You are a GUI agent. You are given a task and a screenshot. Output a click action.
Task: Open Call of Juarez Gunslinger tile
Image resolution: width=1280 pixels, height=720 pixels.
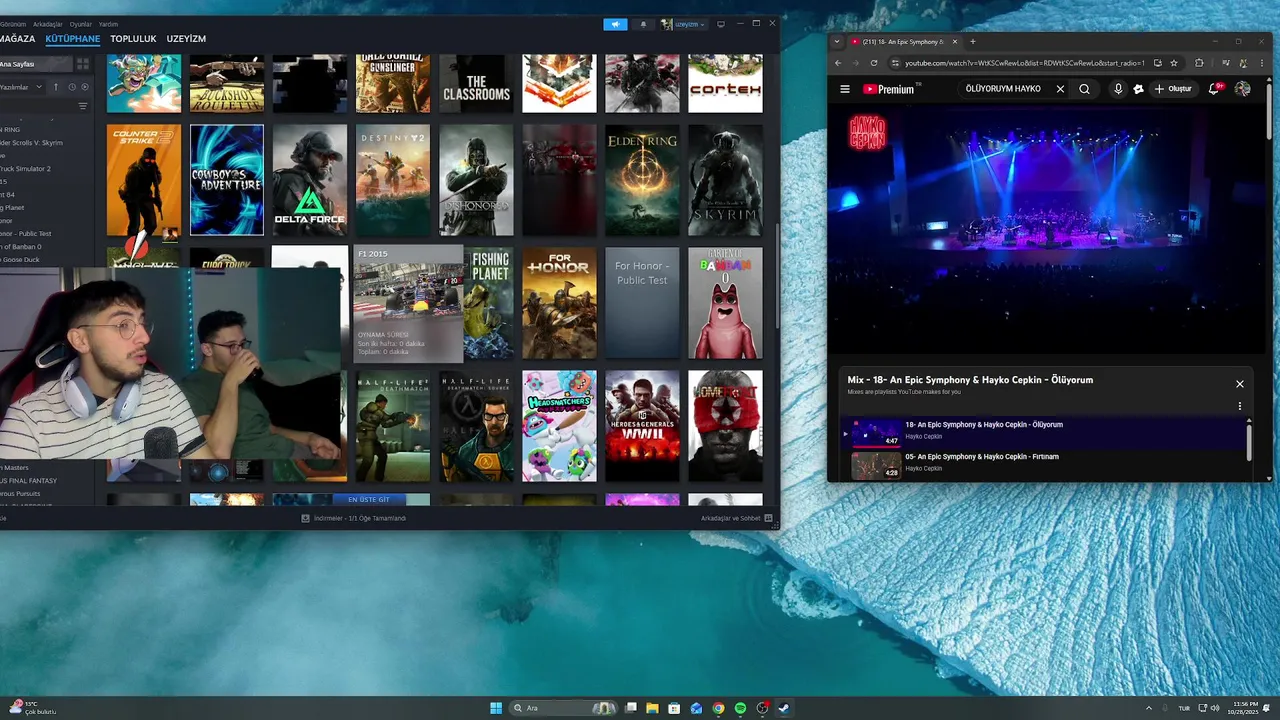coord(393,84)
